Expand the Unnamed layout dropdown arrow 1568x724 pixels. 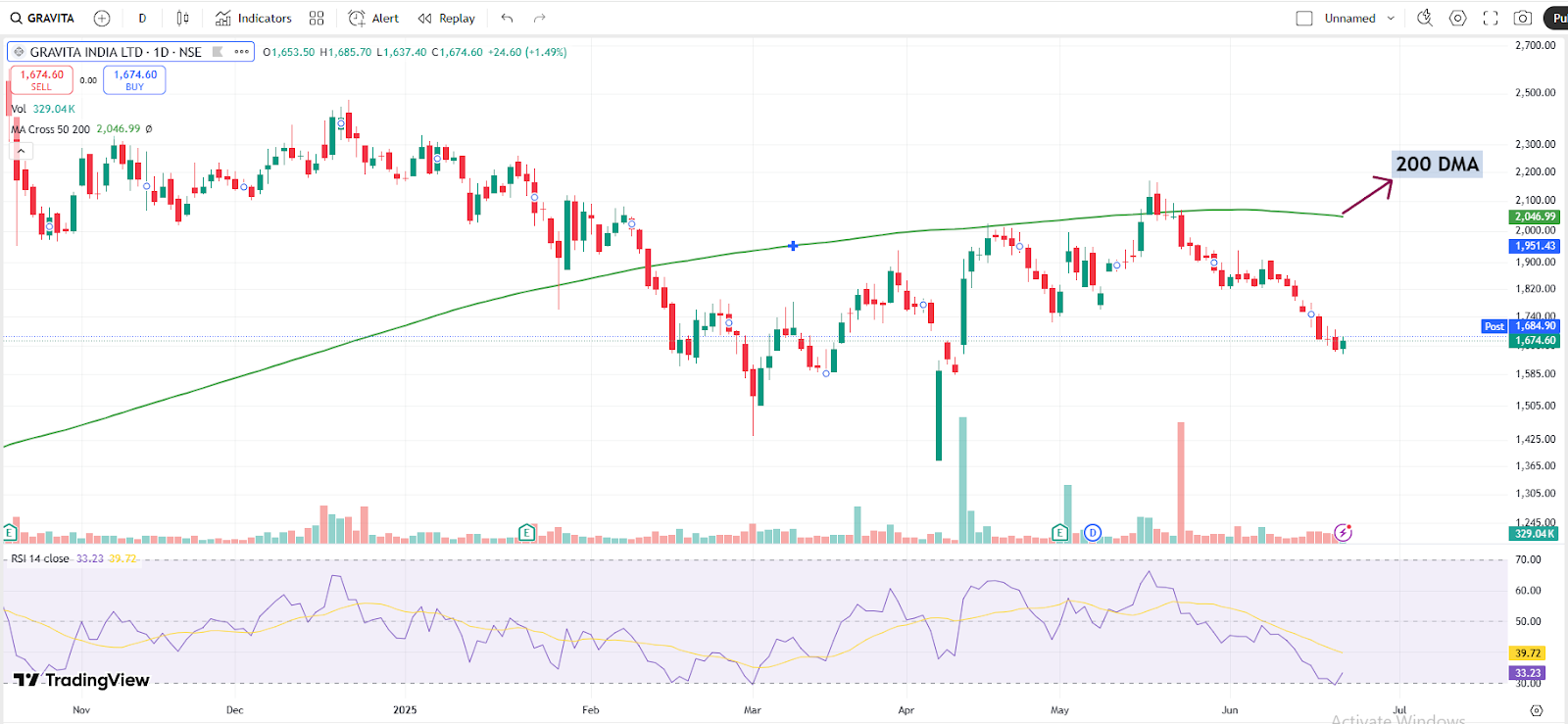1391,18
